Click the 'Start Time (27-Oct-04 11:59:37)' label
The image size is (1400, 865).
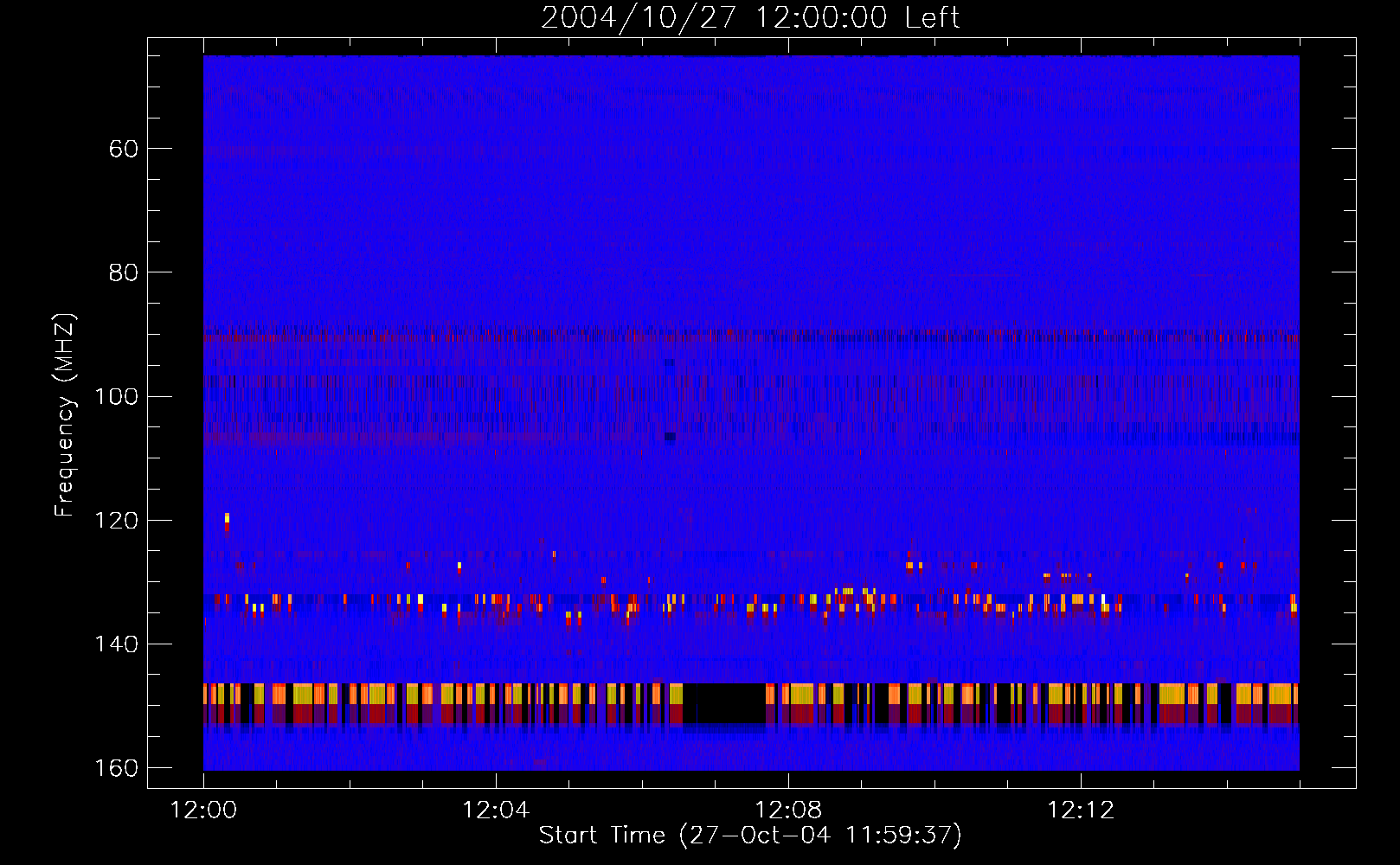coord(750,835)
